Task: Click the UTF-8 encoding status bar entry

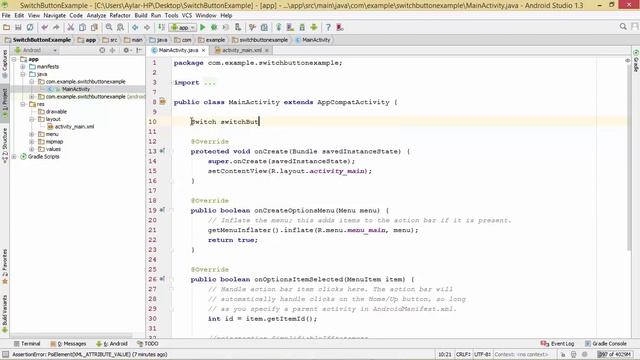Action: pyautogui.click(x=482, y=355)
